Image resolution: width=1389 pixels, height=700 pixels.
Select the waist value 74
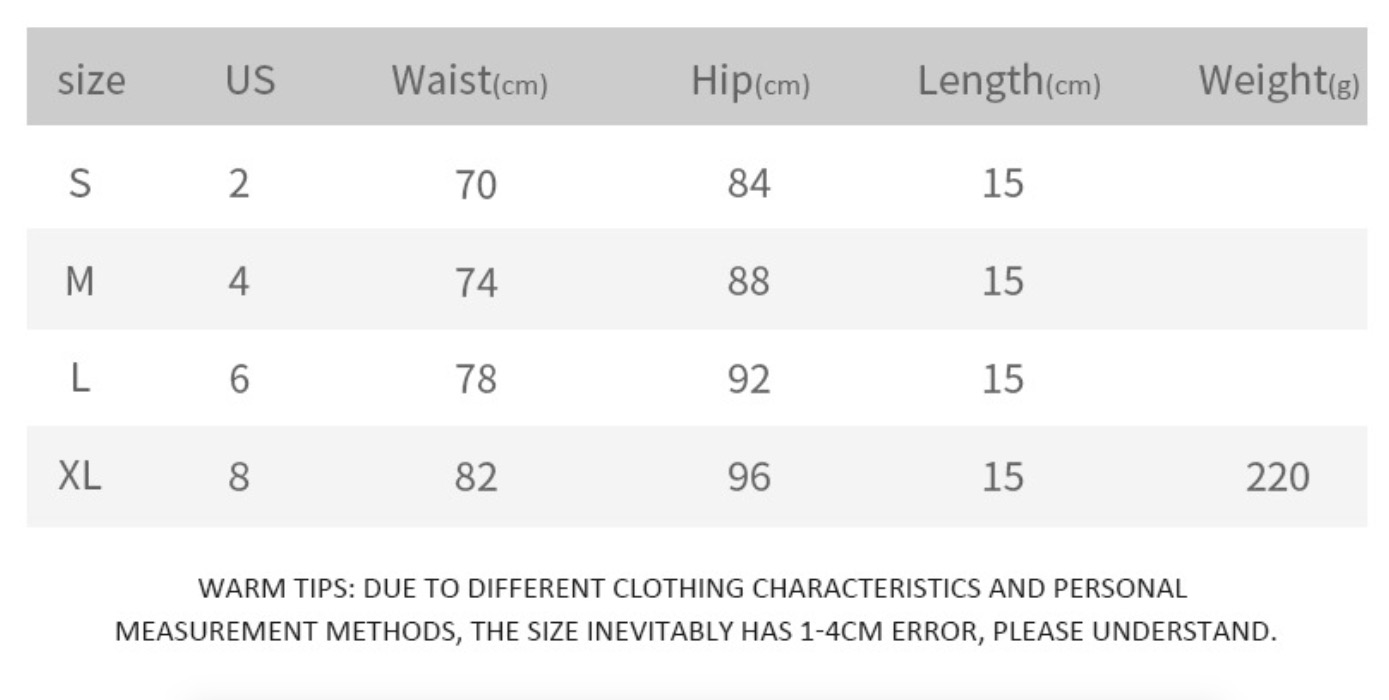[x=476, y=283]
